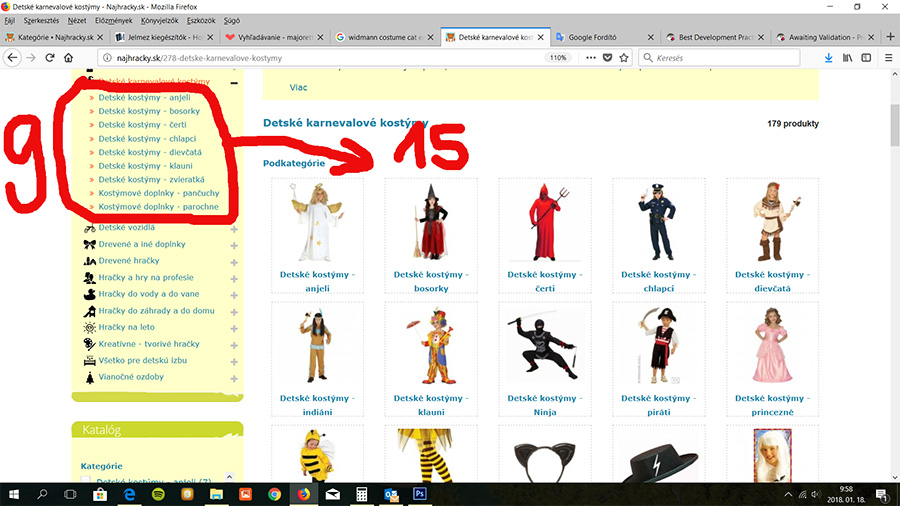This screenshot has width=900, height=506.
Task: Click the najhracky.sk address bar URL
Action: (199, 58)
